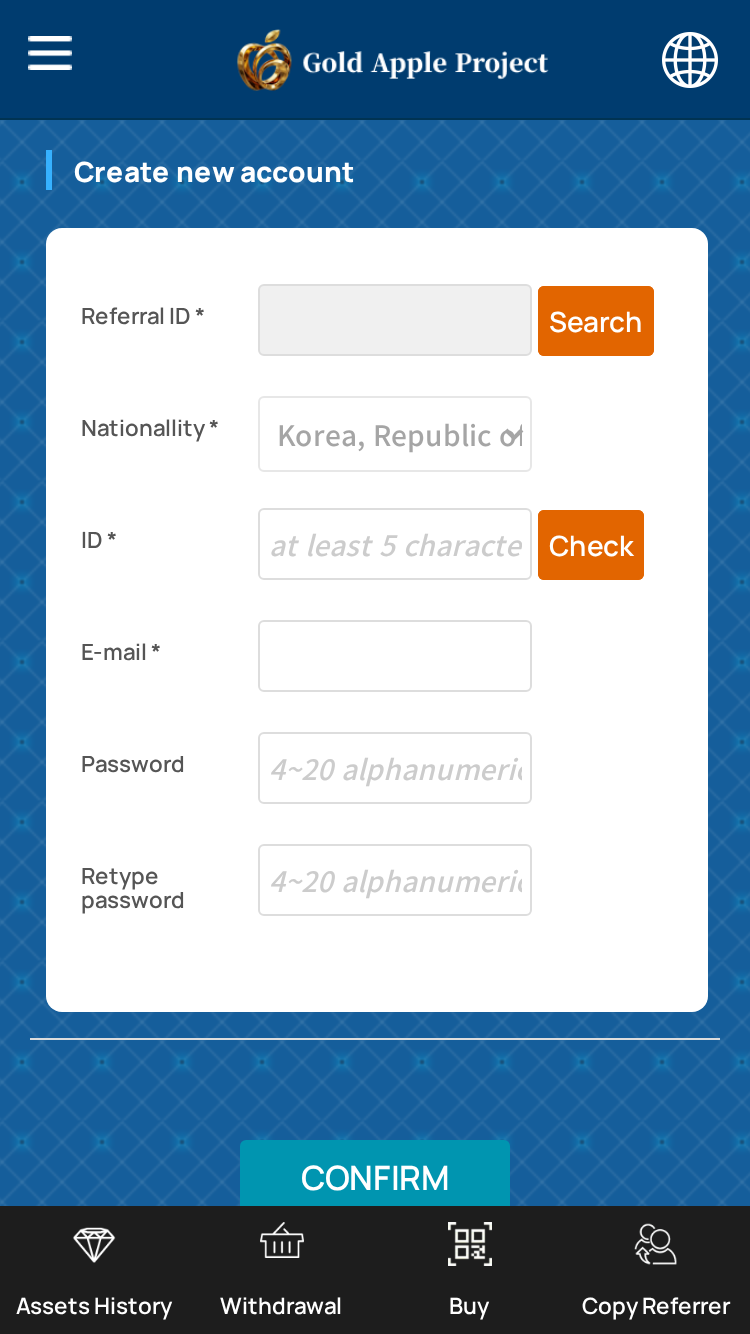Tap the Buy QR code icon
750x1334 pixels.
469,1244
